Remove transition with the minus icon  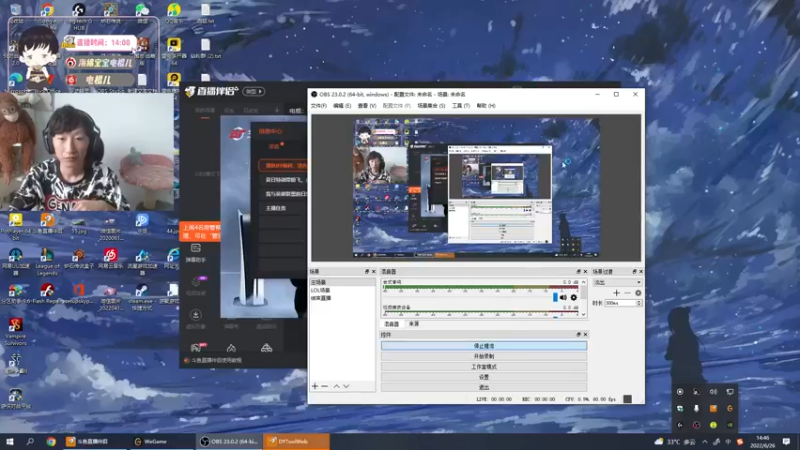click(627, 293)
